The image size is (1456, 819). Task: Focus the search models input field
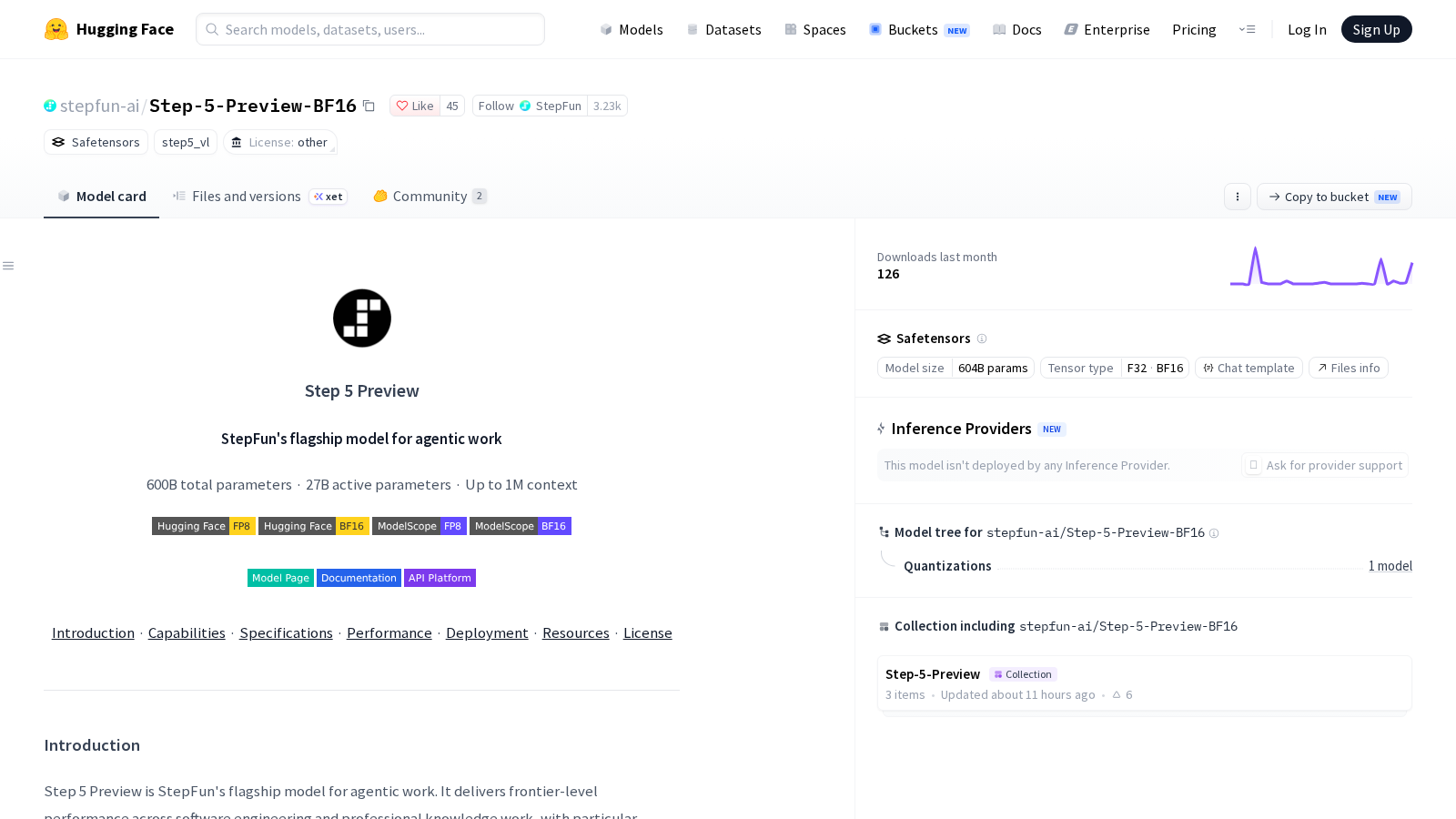pos(370,29)
